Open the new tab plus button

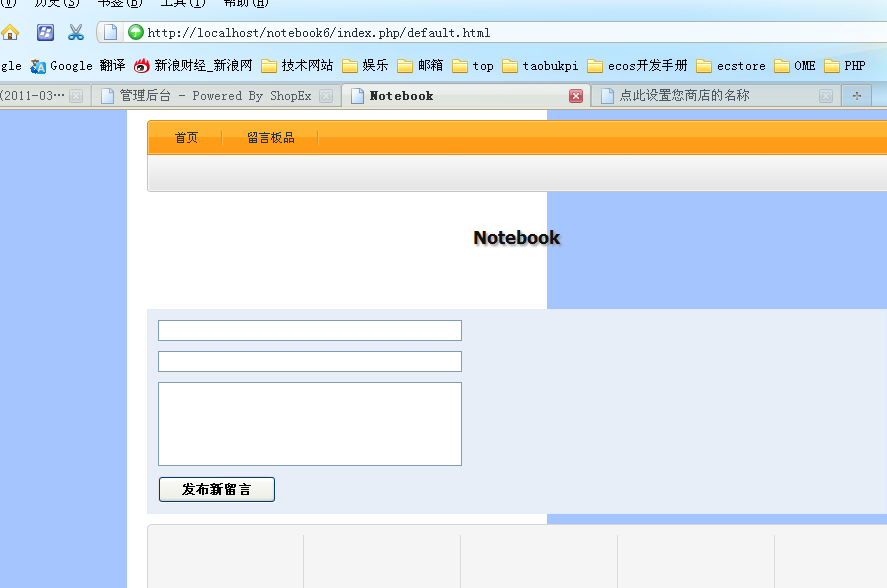tap(857, 96)
